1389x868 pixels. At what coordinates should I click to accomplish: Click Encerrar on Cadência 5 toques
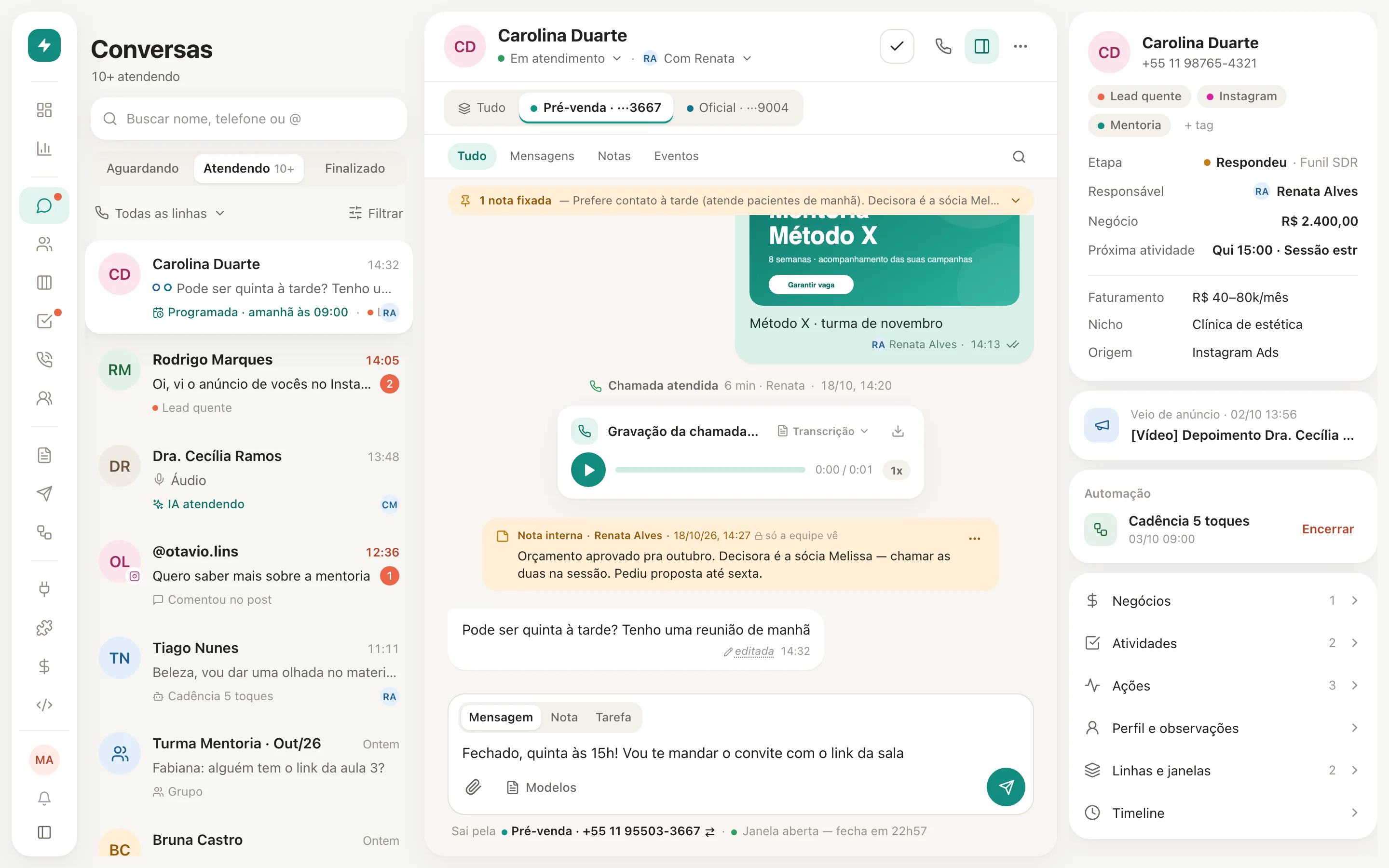point(1327,529)
